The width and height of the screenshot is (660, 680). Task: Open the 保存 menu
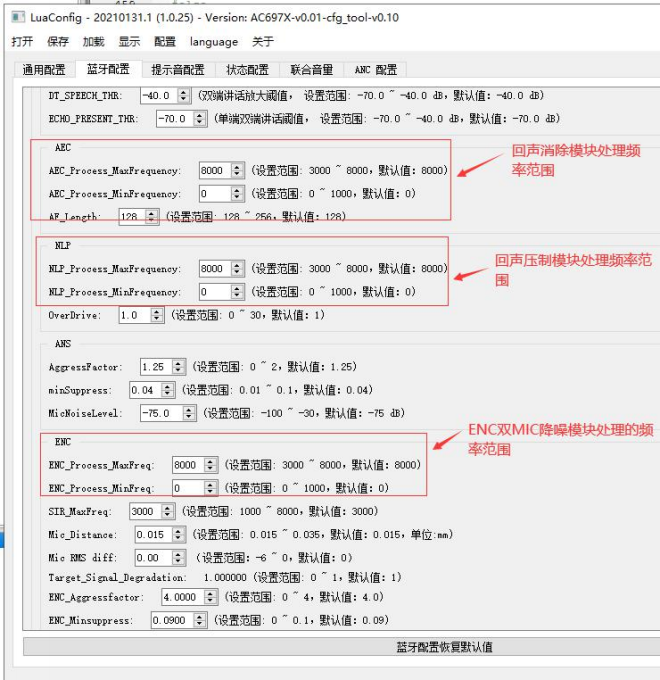tap(58, 42)
